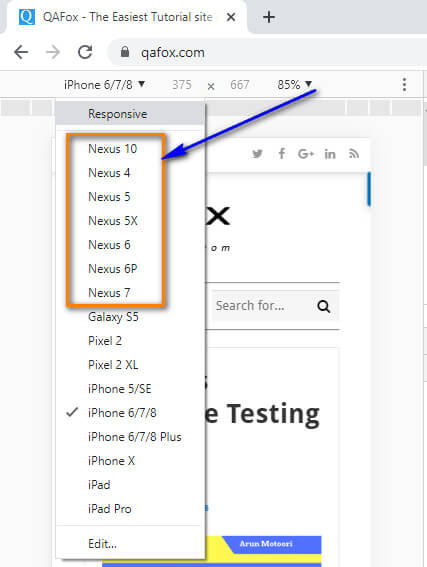427x567 pixels.
Task: Open the 85% zoom dropdown
Action: click(x=294, y=85)
